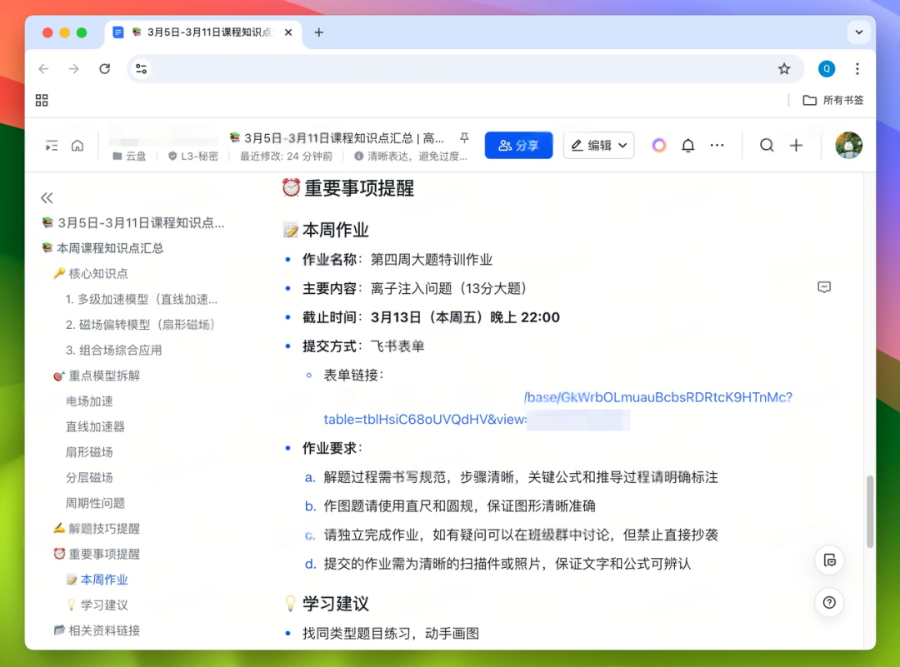Open the form link starting /base/GkWrbOLmuau
Viewport: 900px width, 667px height.
coord(658,397)
